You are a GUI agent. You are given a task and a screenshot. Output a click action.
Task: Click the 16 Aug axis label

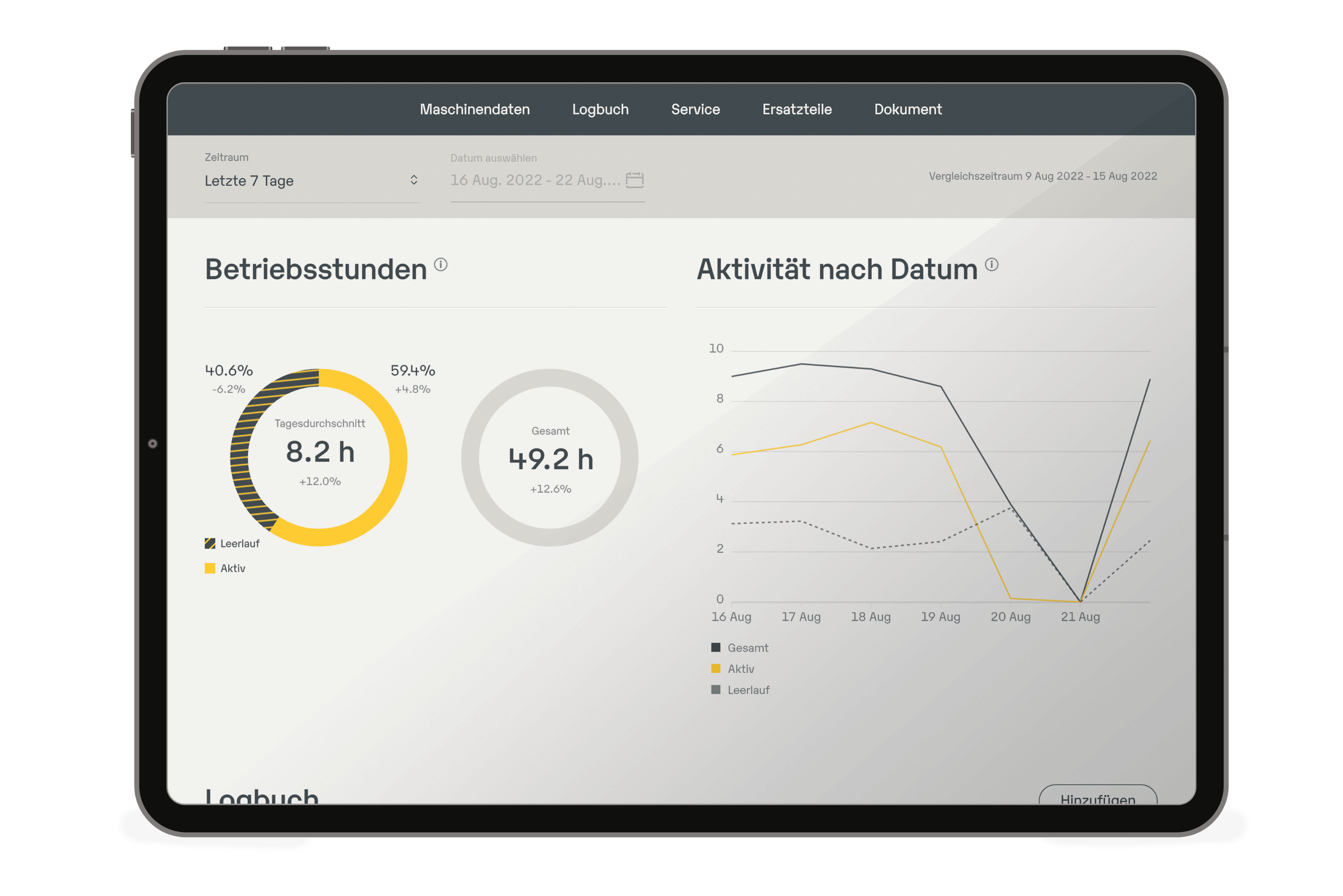731,616
